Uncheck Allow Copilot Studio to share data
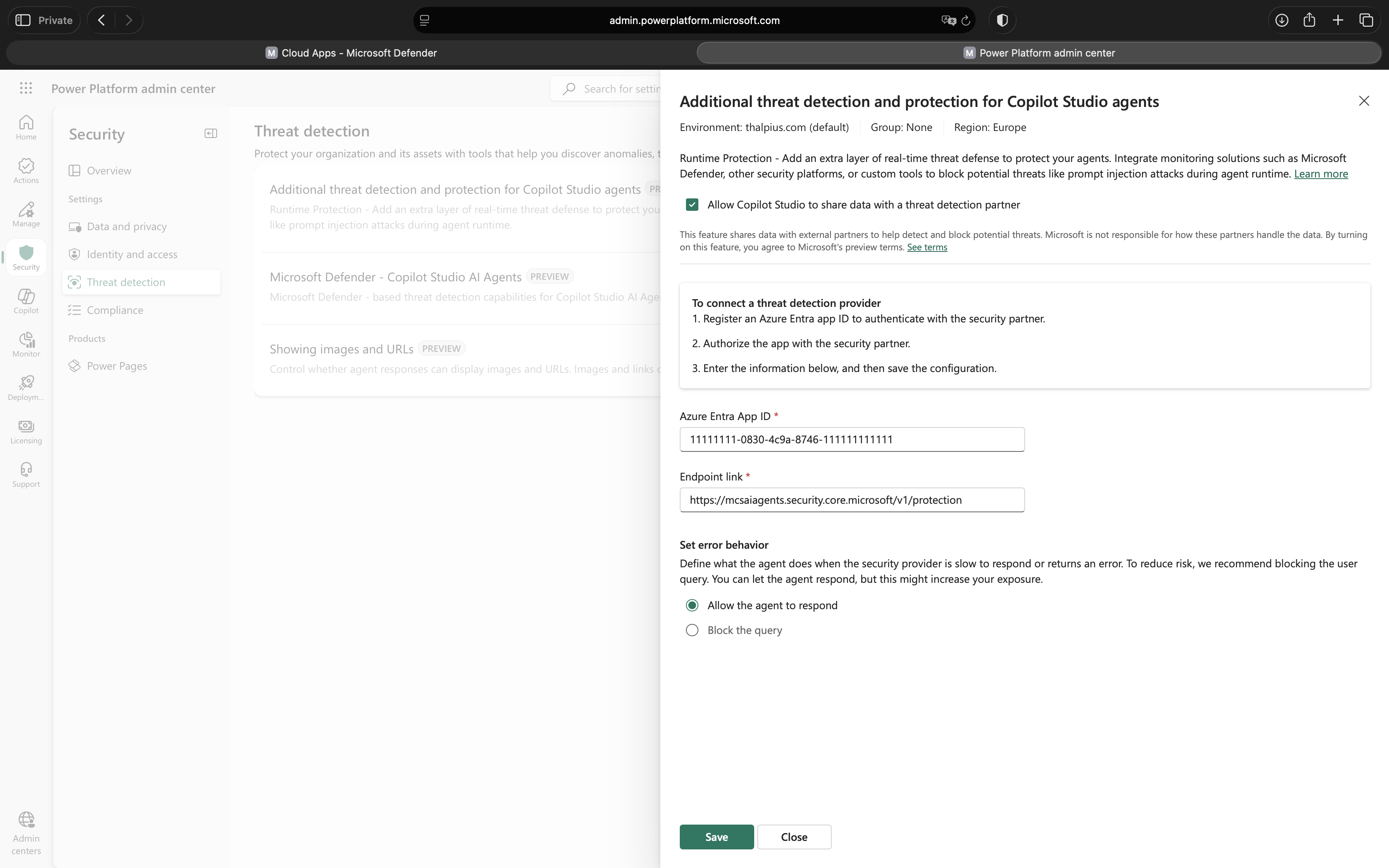This screenshot has height=868, width=1389. 692,205
